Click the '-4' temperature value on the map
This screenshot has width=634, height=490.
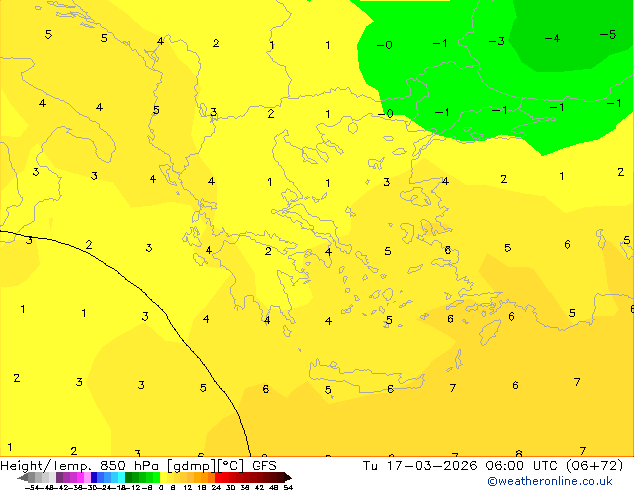552,38
